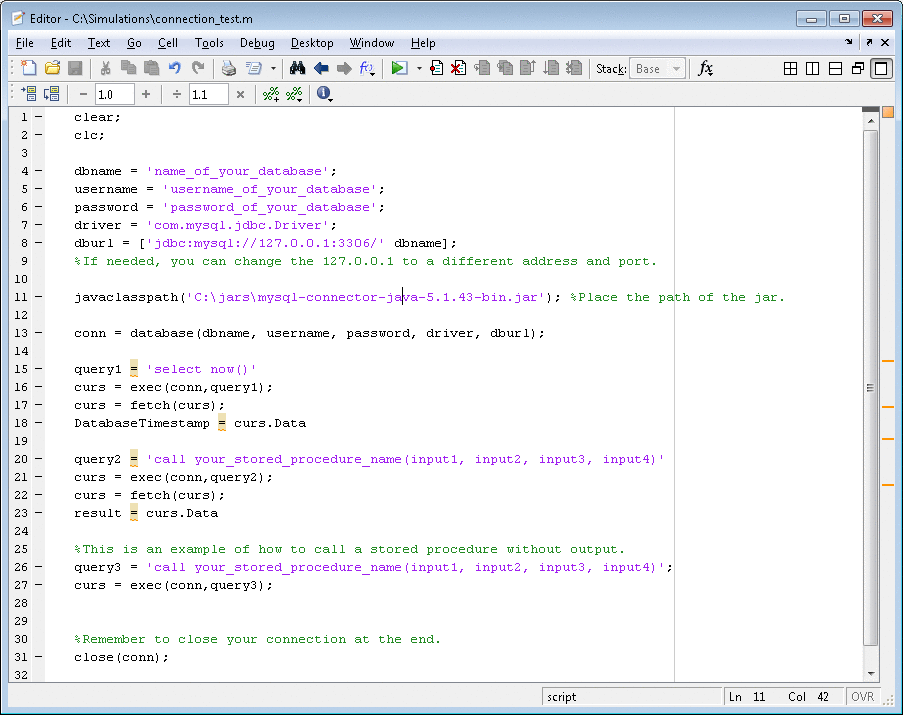Run the script with green arrow

pos(399,68)
